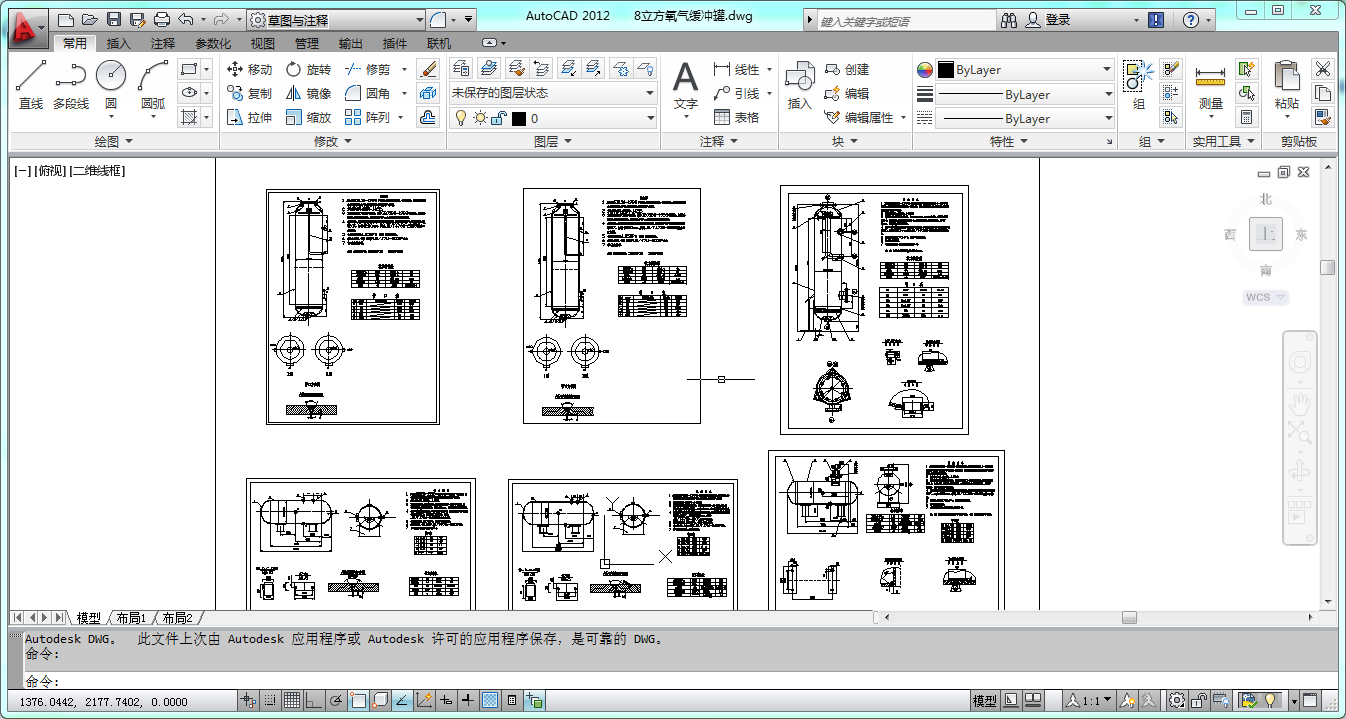Click the quick calculator icon
Viewport: 1346px width, 719px height.
point(1246,117)
